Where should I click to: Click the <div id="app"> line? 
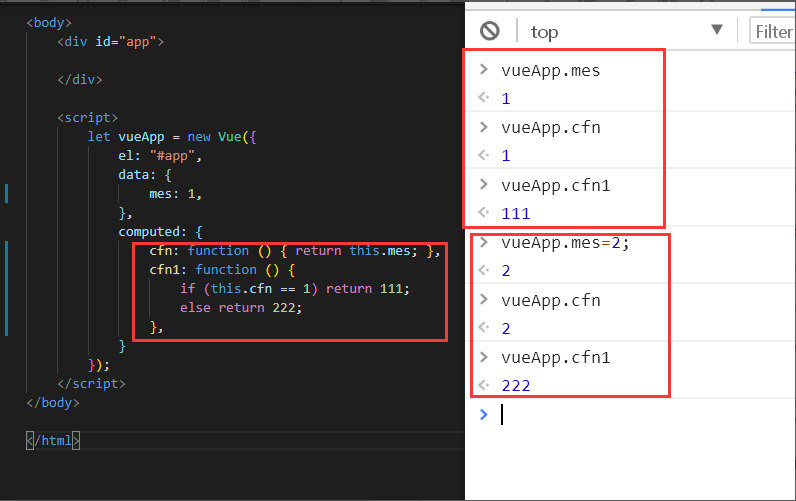click(111, 42)
